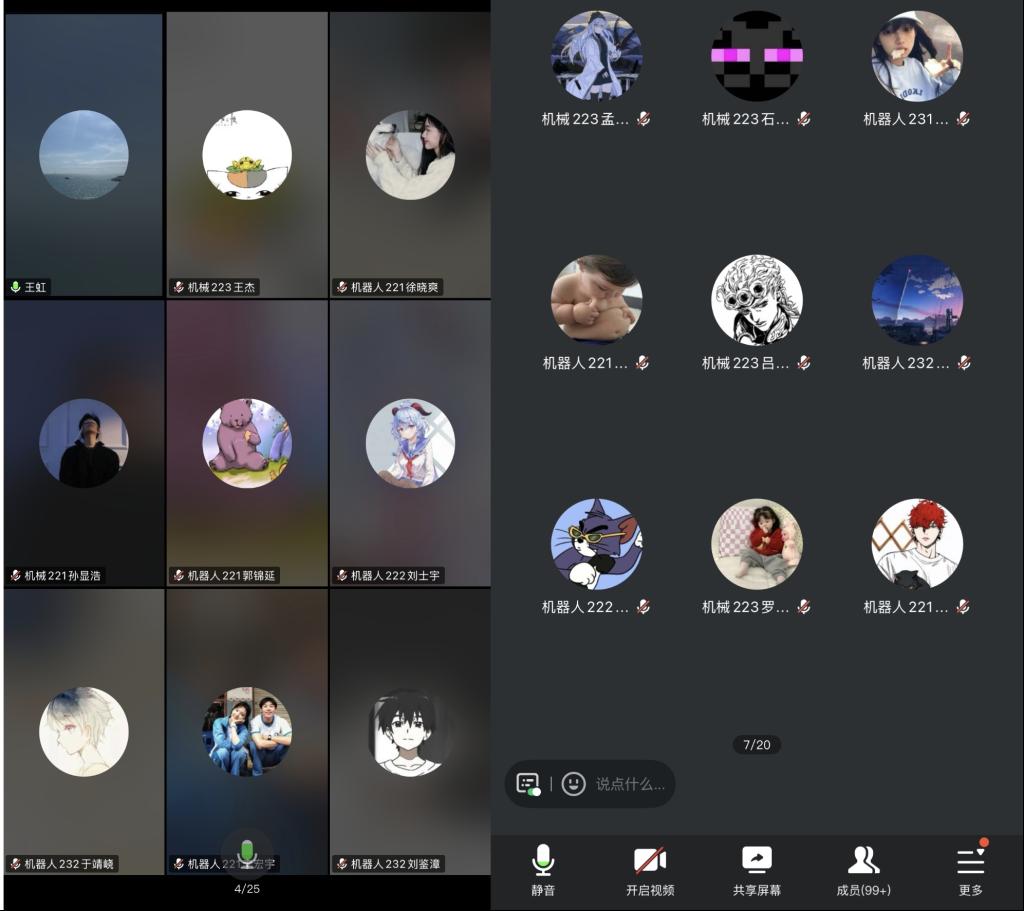The width and height of the screenshot is (1024, 911).
Task: Click the Enderman pixel avatar of 机械223石
Action: coord(757,56)
